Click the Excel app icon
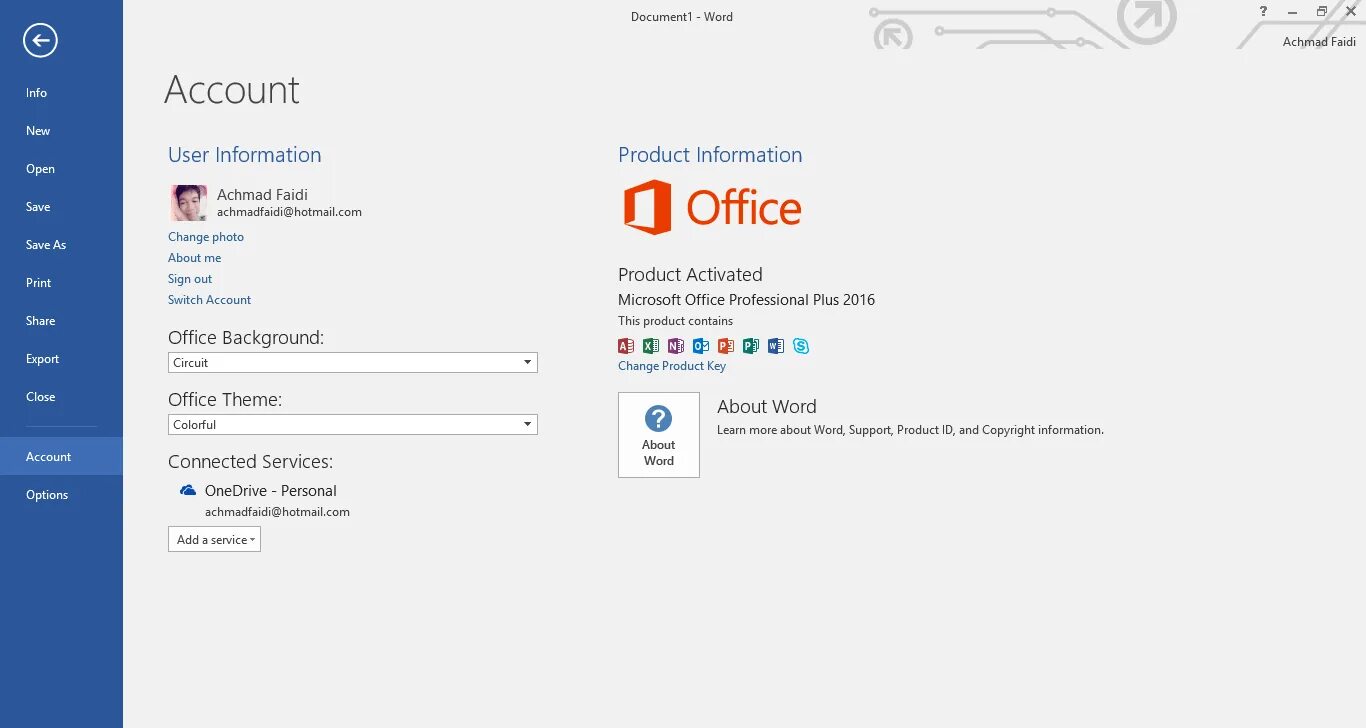Screen dimensions: 1366x728 click(x=651, y=346)
